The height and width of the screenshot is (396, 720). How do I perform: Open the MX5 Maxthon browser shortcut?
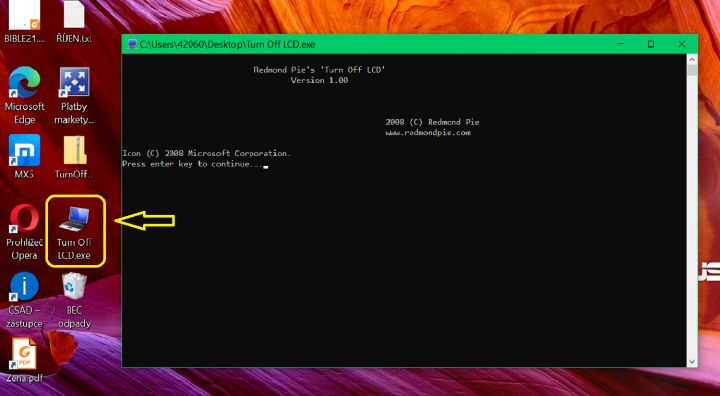[x=24, y=157]
